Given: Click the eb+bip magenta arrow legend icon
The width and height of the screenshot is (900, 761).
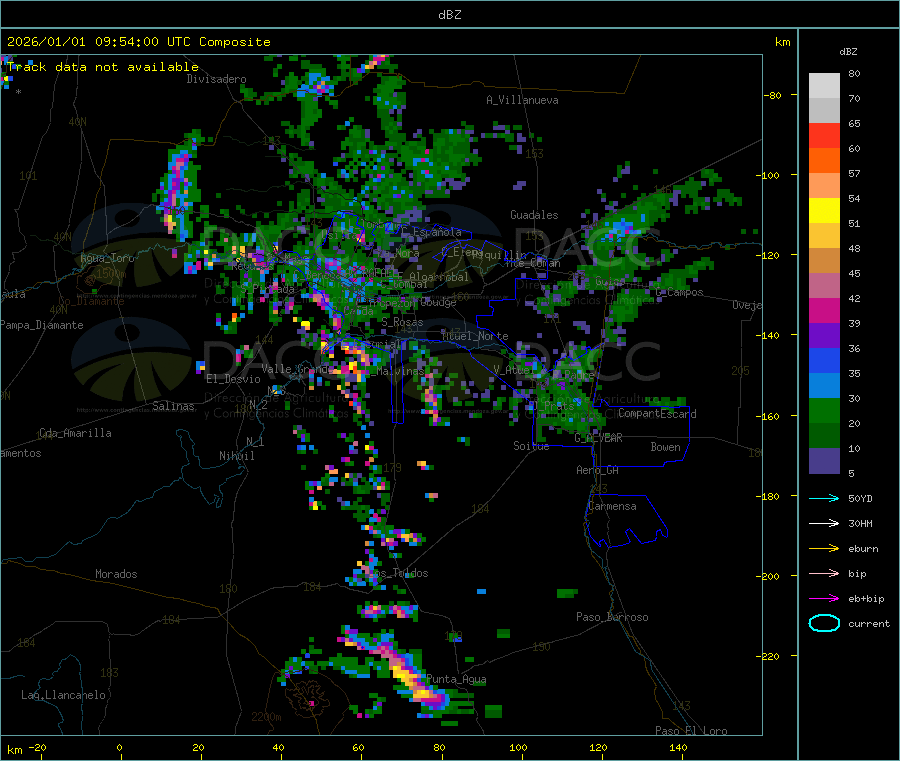Looking at the screenshot, I should click(824, 598).
